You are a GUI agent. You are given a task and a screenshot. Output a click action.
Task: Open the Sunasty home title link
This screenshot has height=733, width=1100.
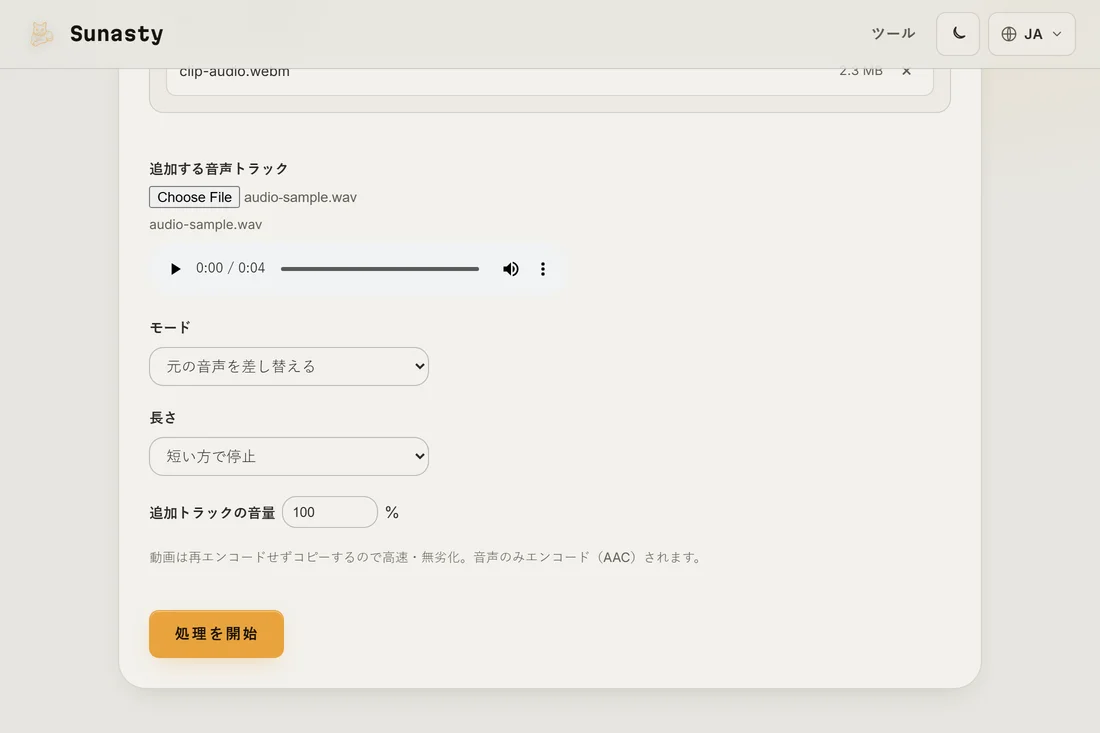[116, 34]
